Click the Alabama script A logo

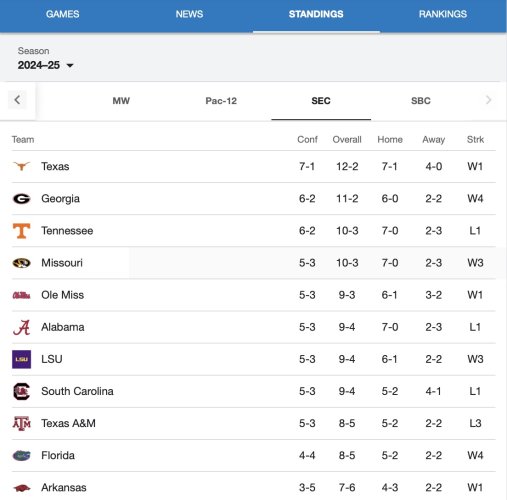(x=21, y=327)
